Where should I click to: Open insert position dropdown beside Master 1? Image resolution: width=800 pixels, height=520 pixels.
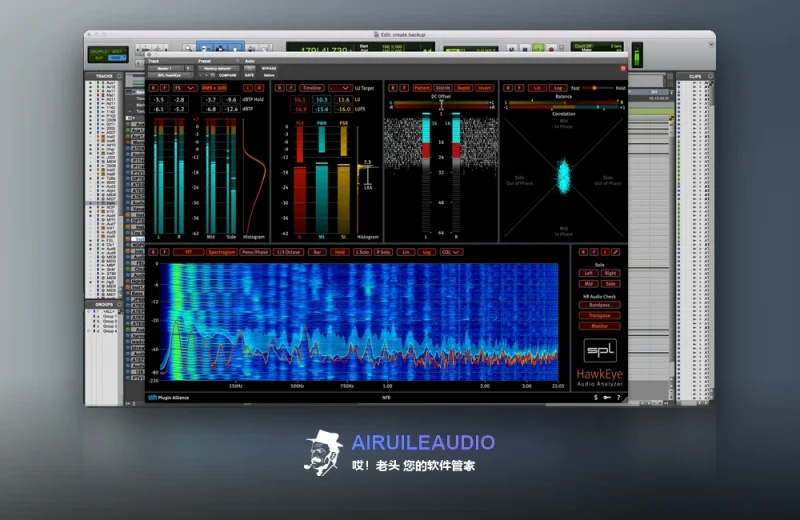tap(188, 68)
